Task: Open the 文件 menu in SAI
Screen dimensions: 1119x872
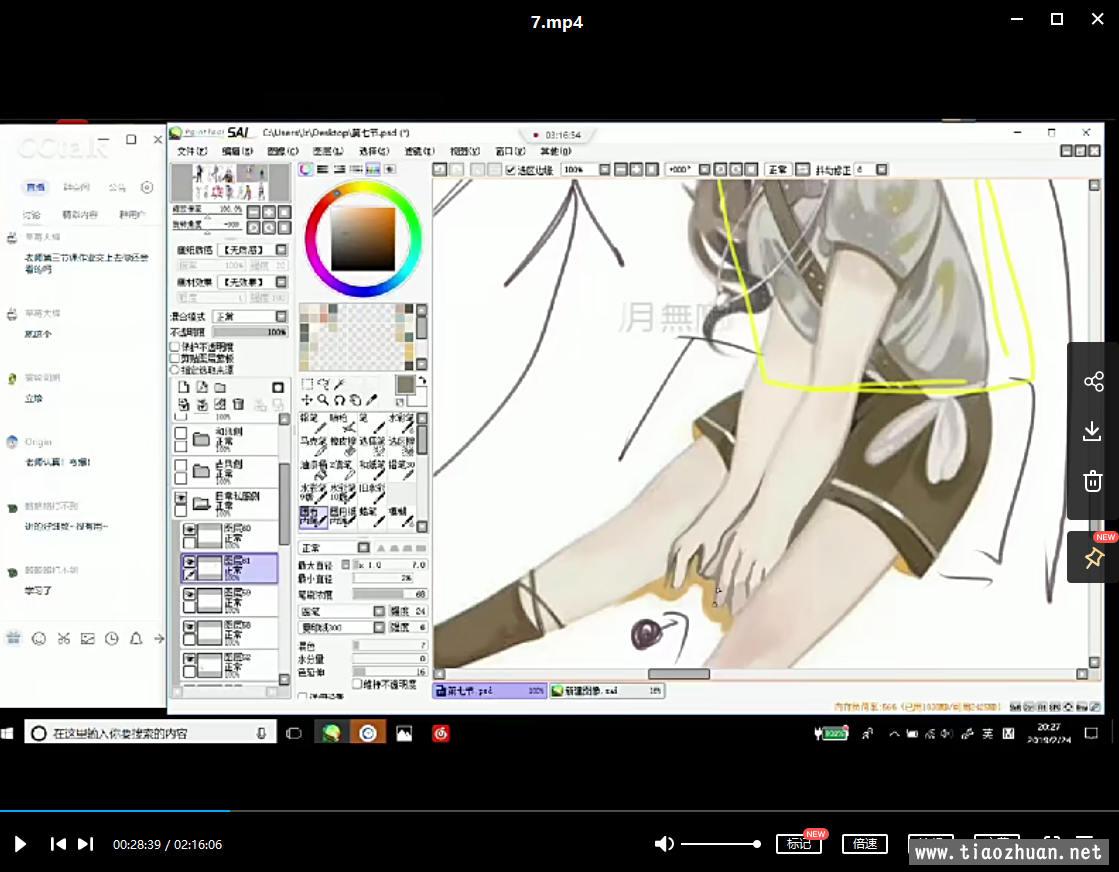Action: (191, 151)
